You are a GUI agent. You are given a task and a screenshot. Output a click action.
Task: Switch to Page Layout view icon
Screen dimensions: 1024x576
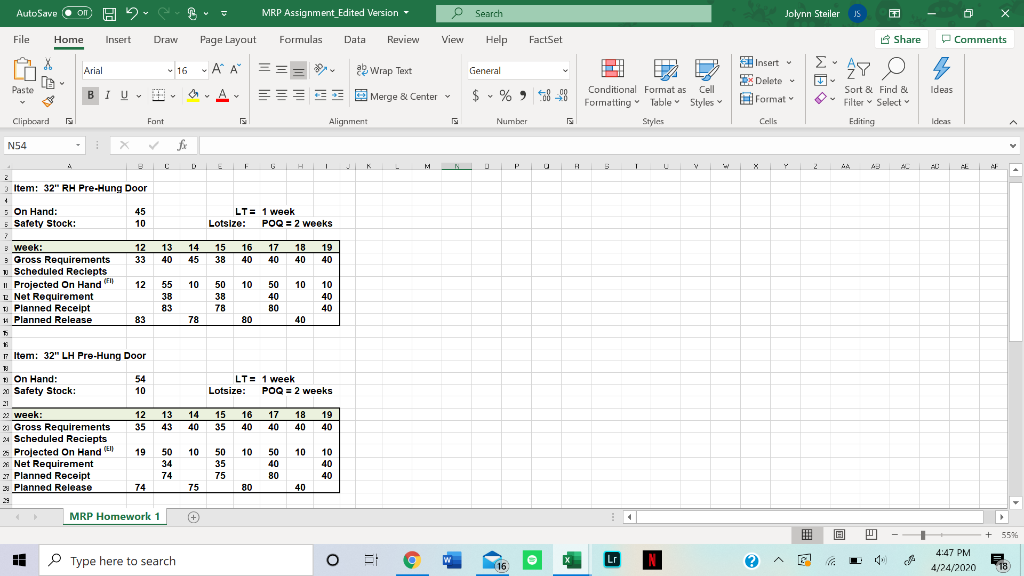839,535
